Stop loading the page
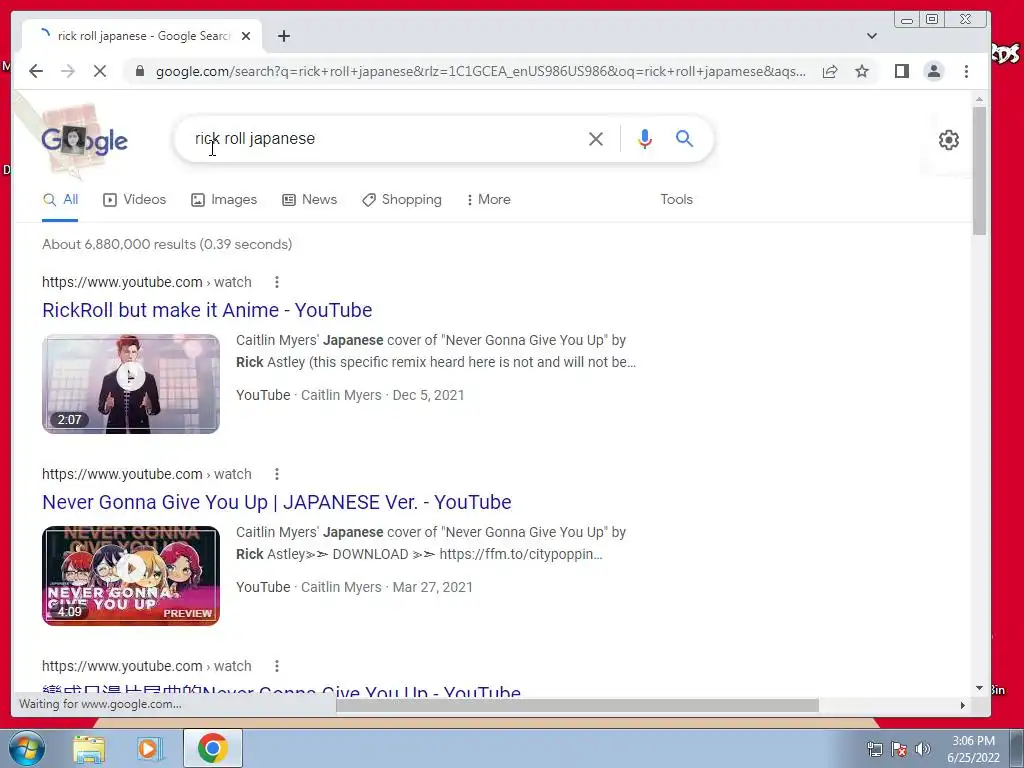1024x768 pixels. click(x=100, y=71)
